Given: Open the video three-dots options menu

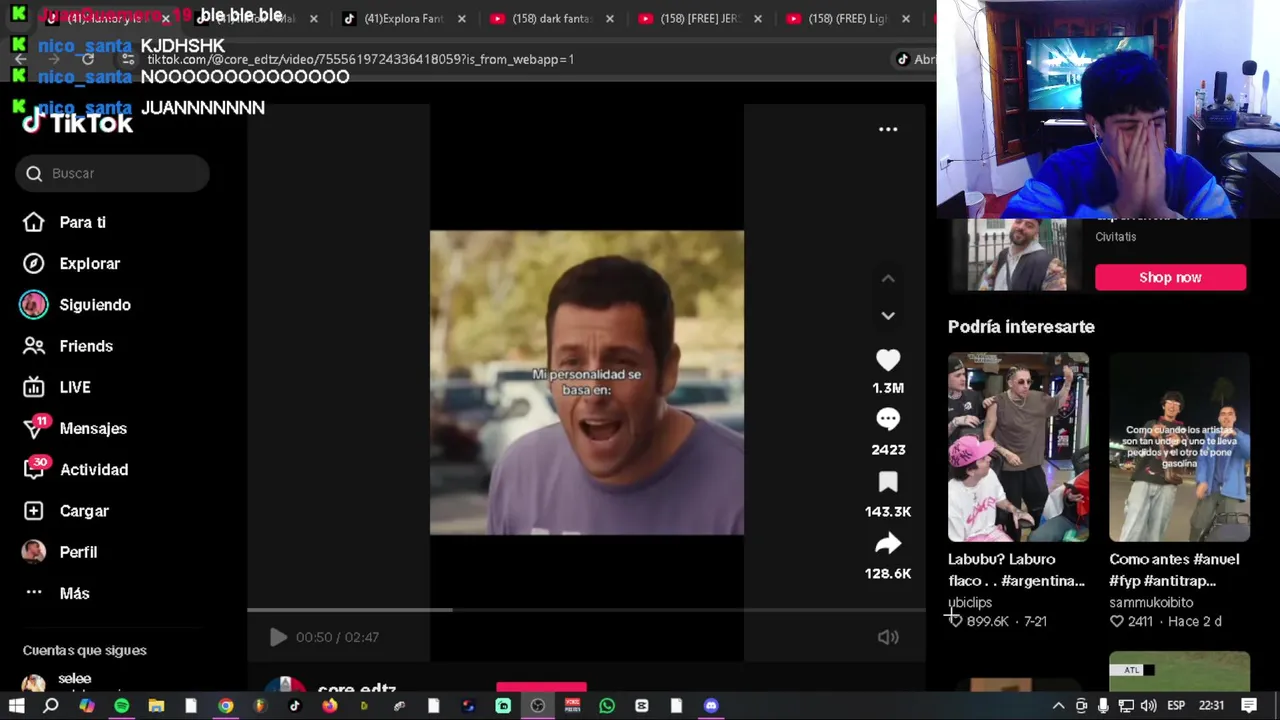Looking at the screenshot, I should point(888,129).
